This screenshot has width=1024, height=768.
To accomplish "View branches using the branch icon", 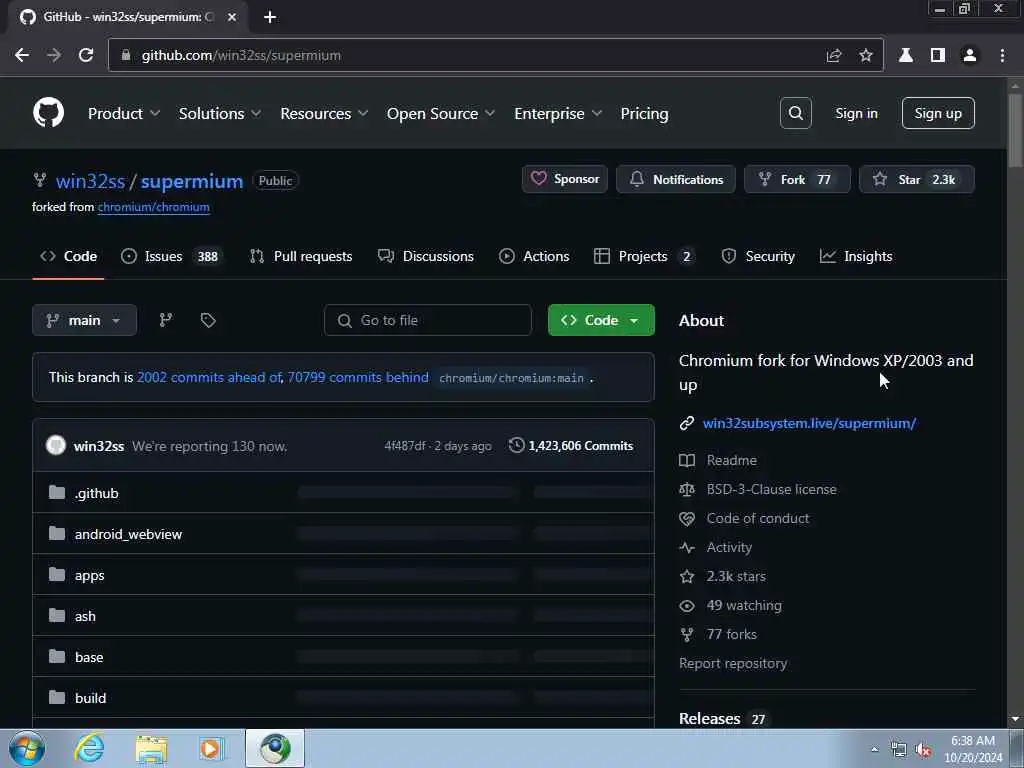I will [166, 320].
